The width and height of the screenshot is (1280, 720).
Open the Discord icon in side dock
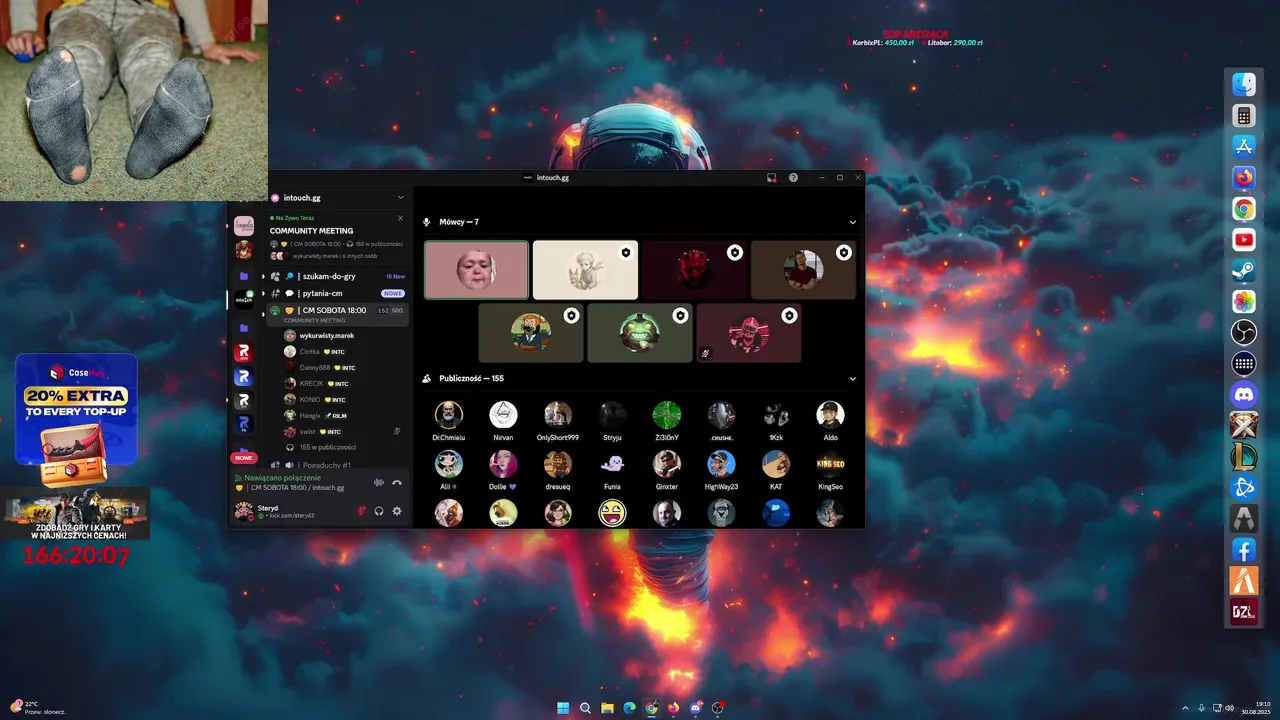pyautogui.click(x=1244, y=394)
